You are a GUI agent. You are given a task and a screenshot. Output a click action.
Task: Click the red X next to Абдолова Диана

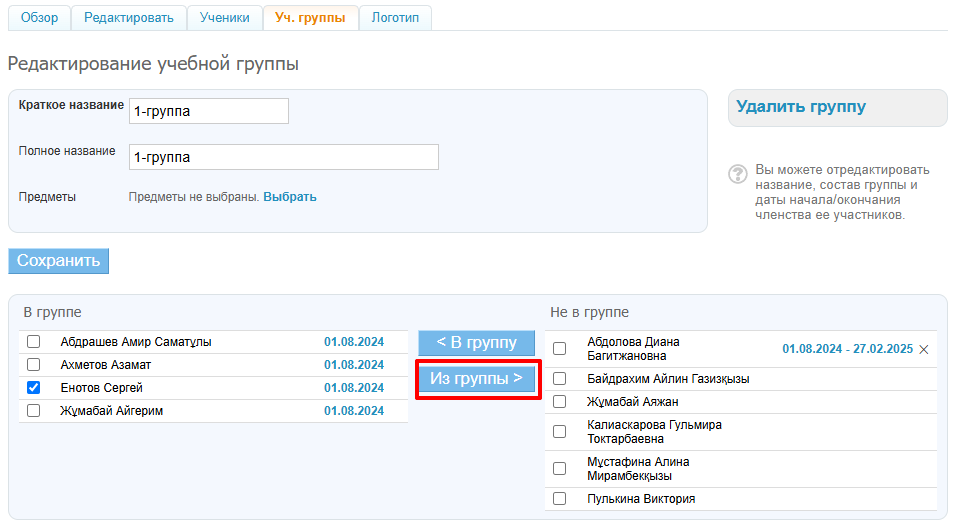[923, 349]
